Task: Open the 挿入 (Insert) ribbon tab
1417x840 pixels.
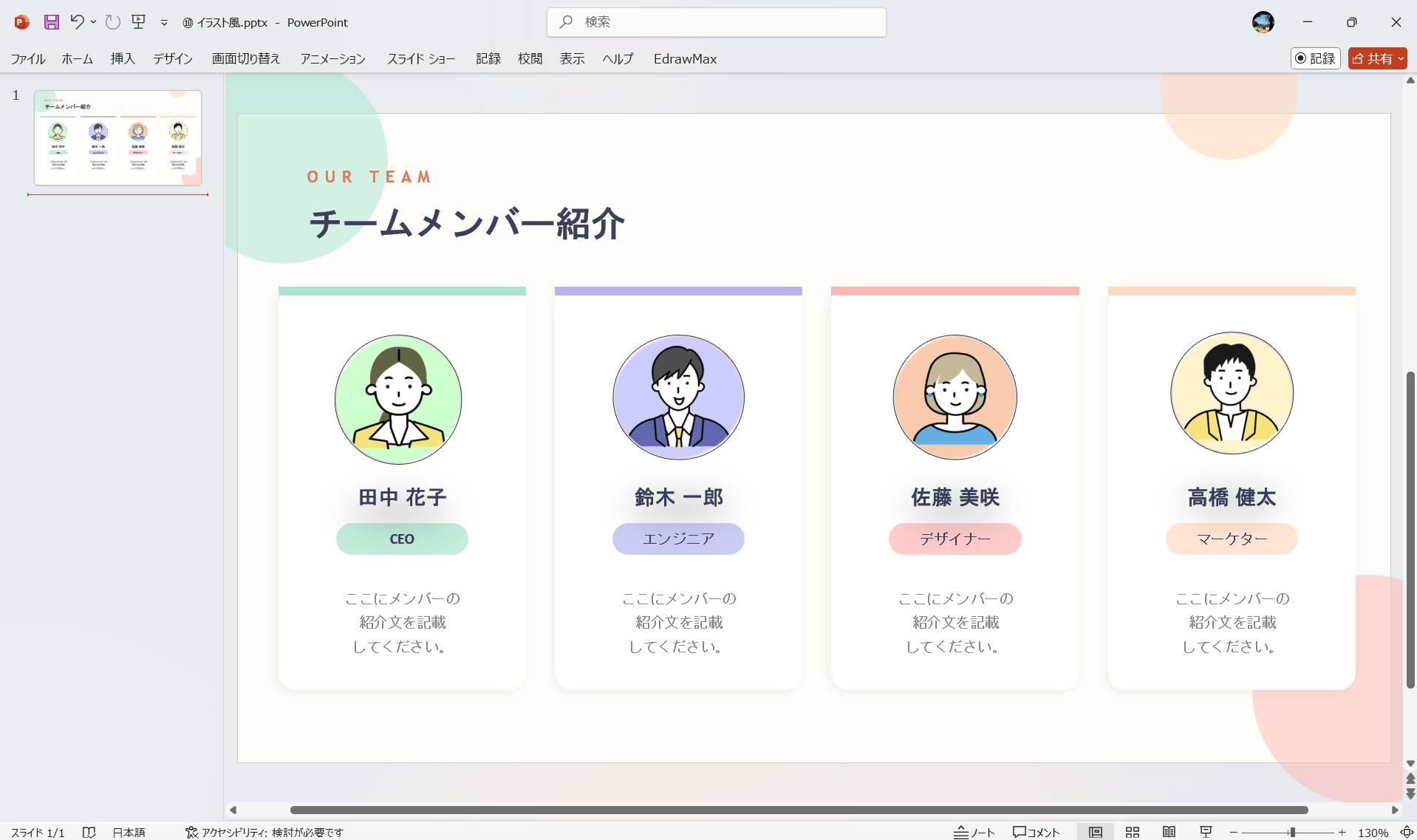Action: click(122, 58)
